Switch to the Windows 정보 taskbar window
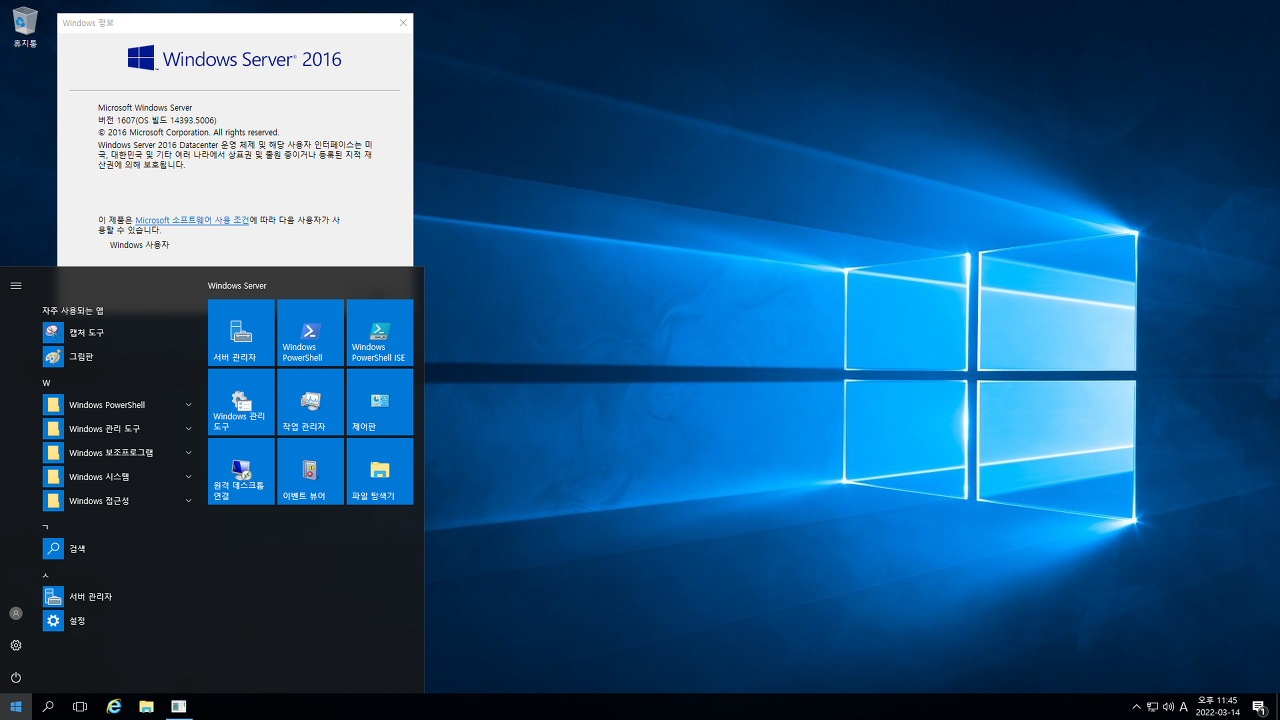1280x720 pixels. click(x=178, y=706)
